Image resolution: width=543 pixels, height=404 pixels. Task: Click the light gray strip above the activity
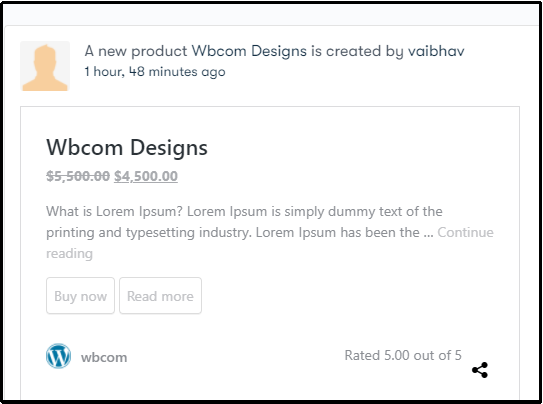point(272,15)
